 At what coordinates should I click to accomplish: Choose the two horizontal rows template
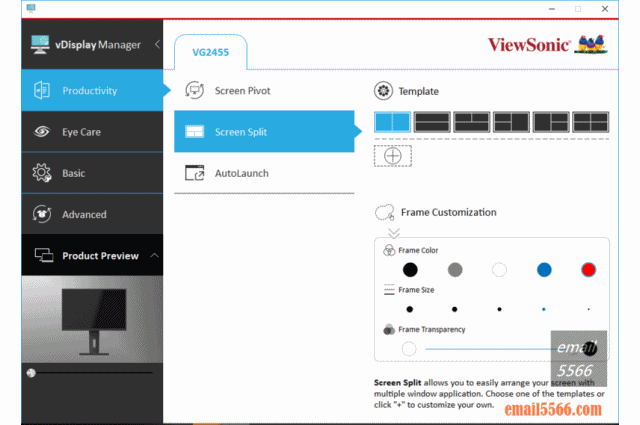tap(432, 122)
